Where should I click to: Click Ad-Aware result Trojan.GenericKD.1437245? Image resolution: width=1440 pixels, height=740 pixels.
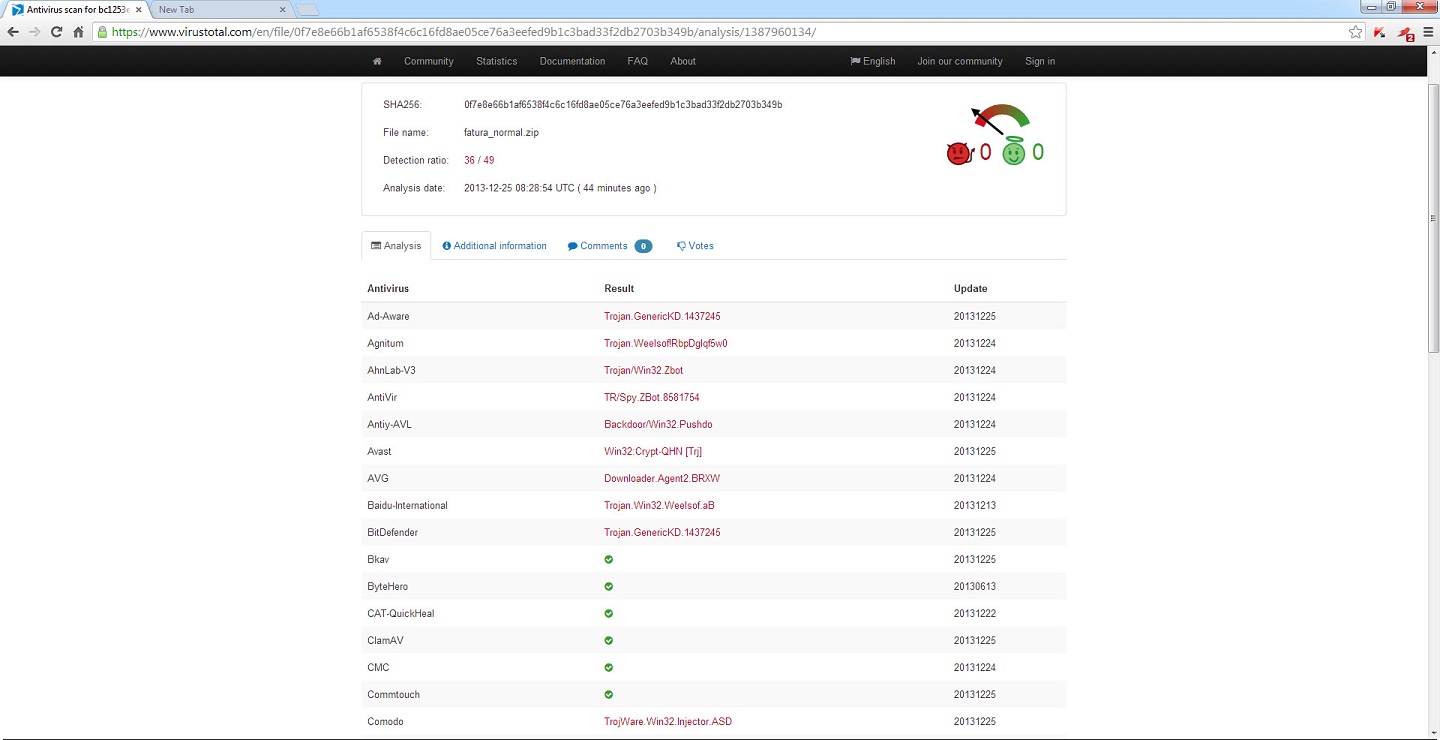(x=662, y=316)
